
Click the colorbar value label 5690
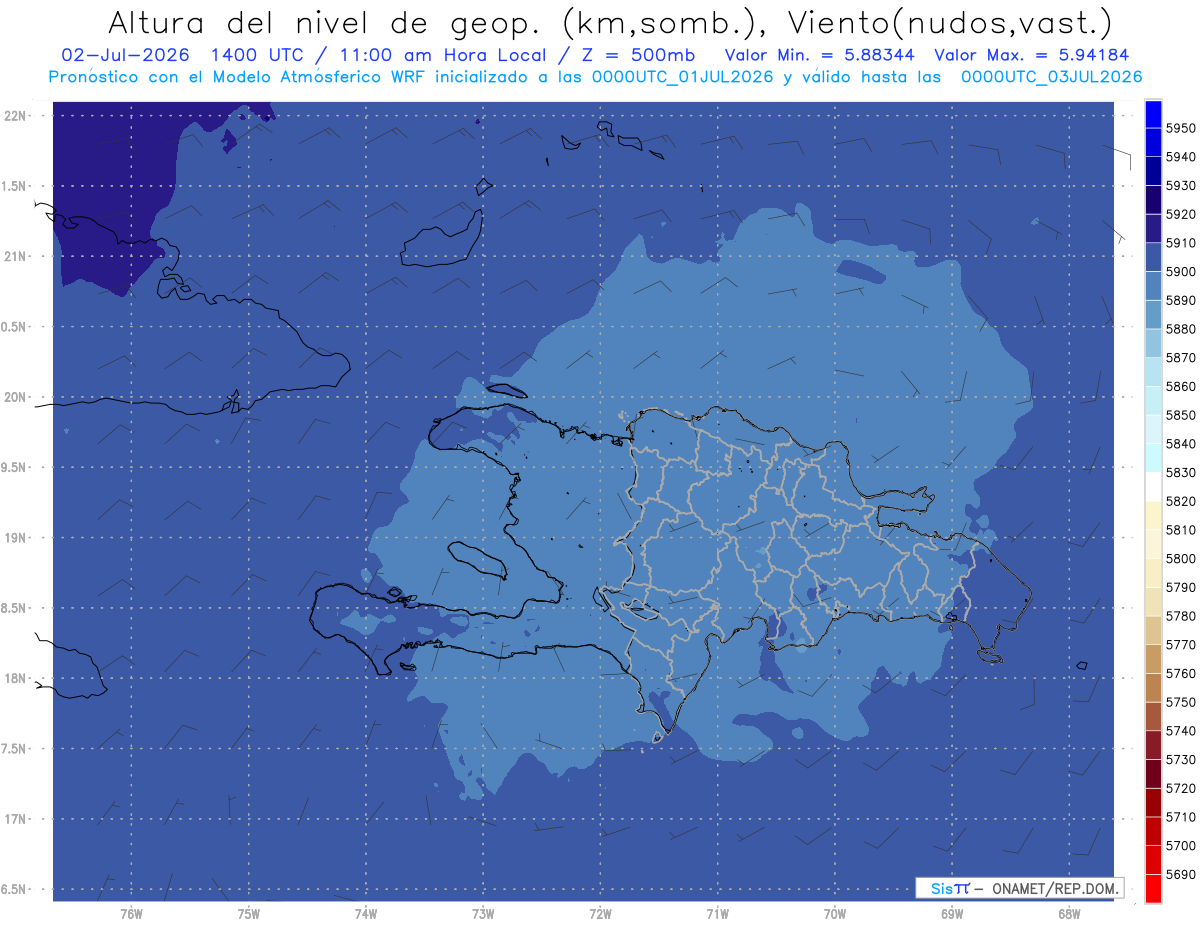coord(1180,874)
